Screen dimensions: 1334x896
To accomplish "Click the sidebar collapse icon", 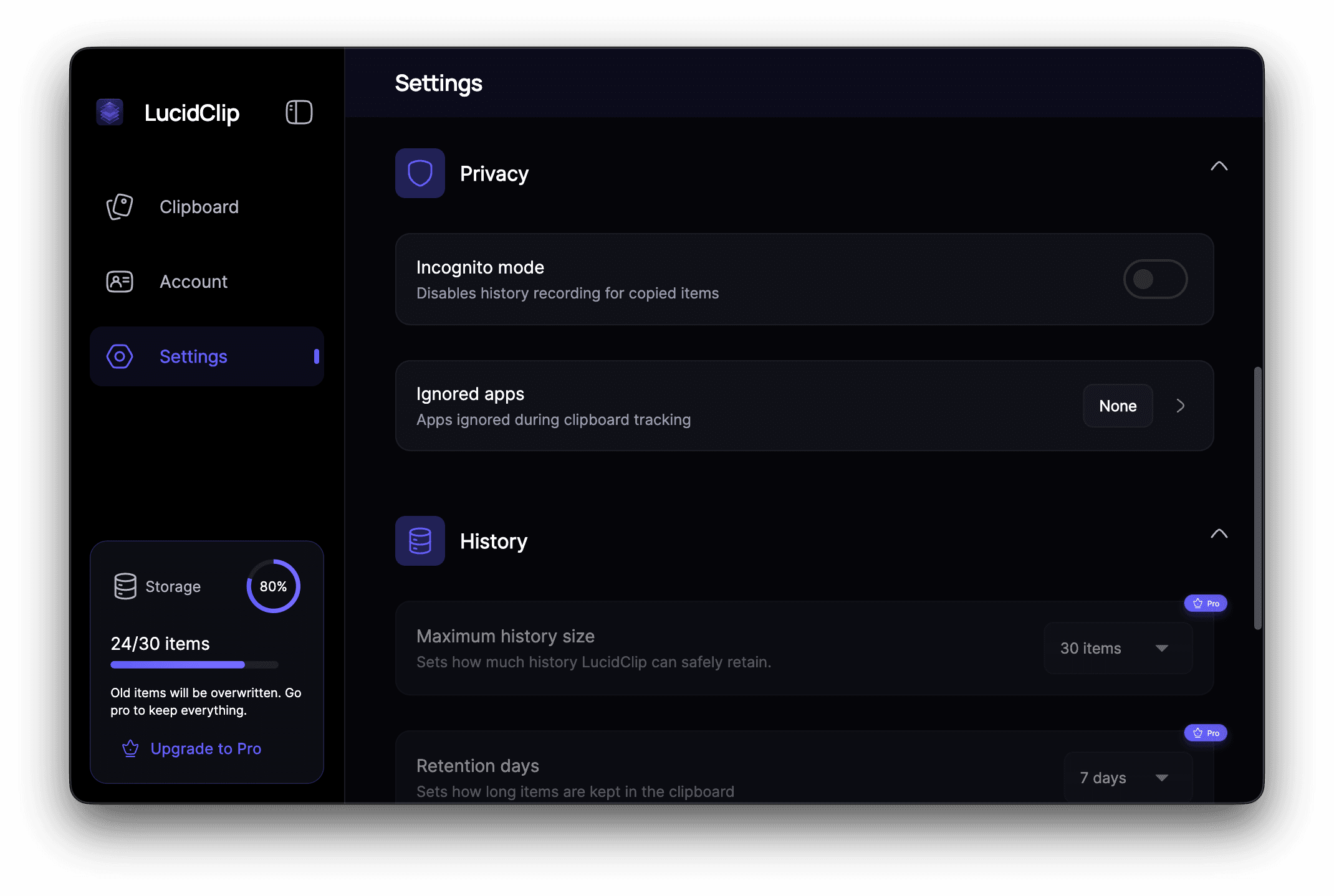I will point(298,113).
